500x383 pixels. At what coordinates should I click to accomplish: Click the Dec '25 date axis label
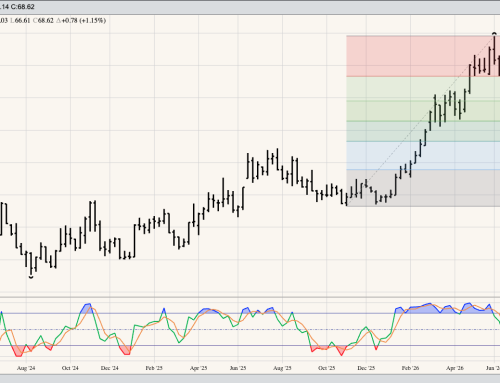click(x=366, y=368)
